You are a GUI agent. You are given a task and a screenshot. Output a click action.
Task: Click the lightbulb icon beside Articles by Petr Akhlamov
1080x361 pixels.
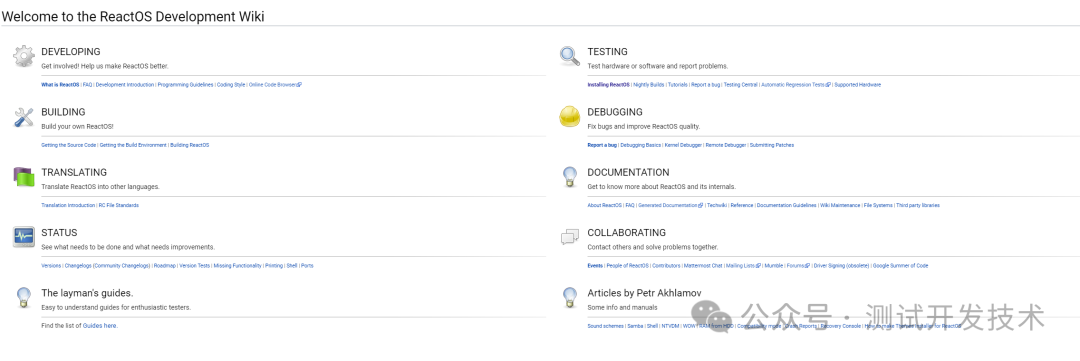(x=570, y=297)
